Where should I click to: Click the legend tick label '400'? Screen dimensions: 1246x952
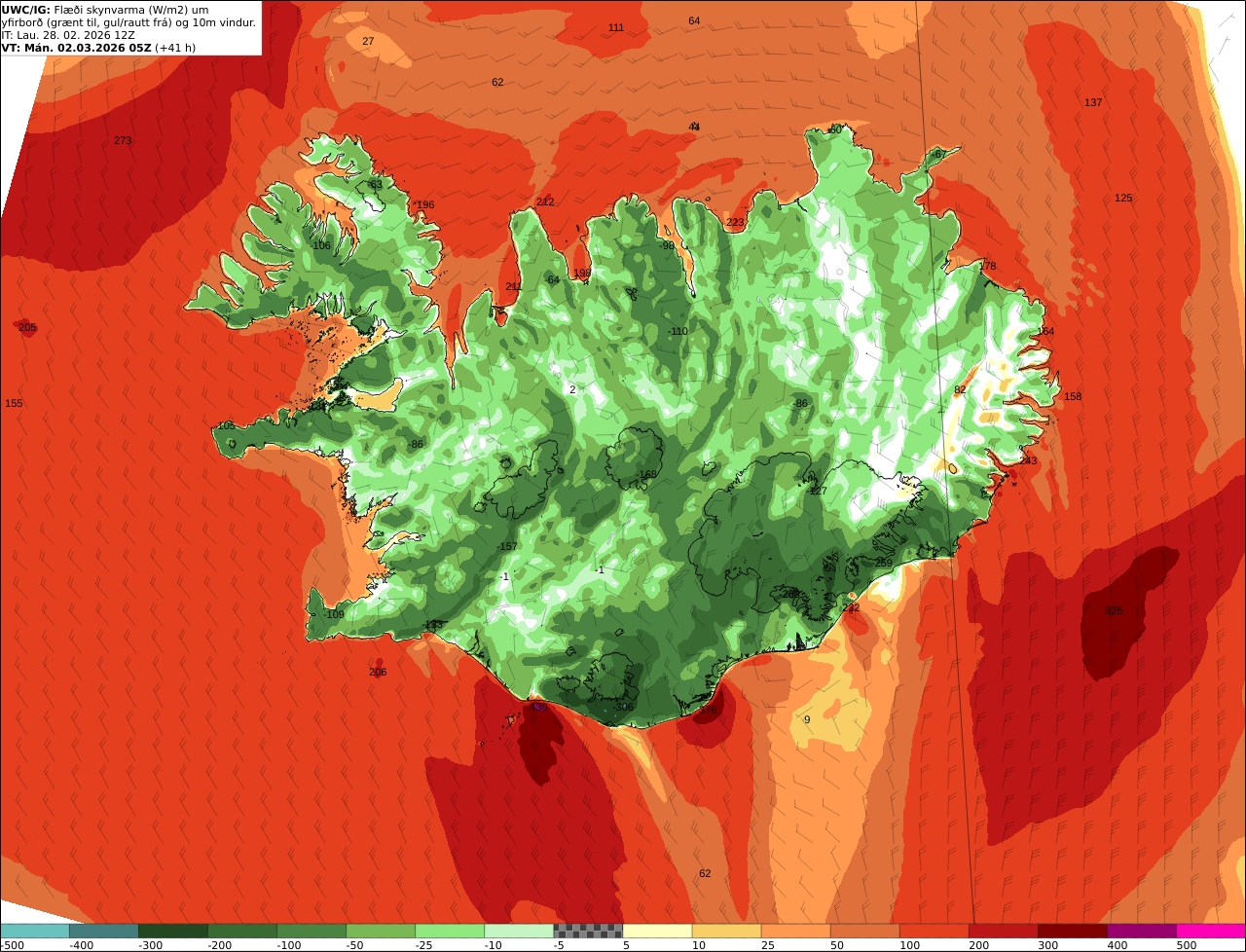coord(1118,944)
